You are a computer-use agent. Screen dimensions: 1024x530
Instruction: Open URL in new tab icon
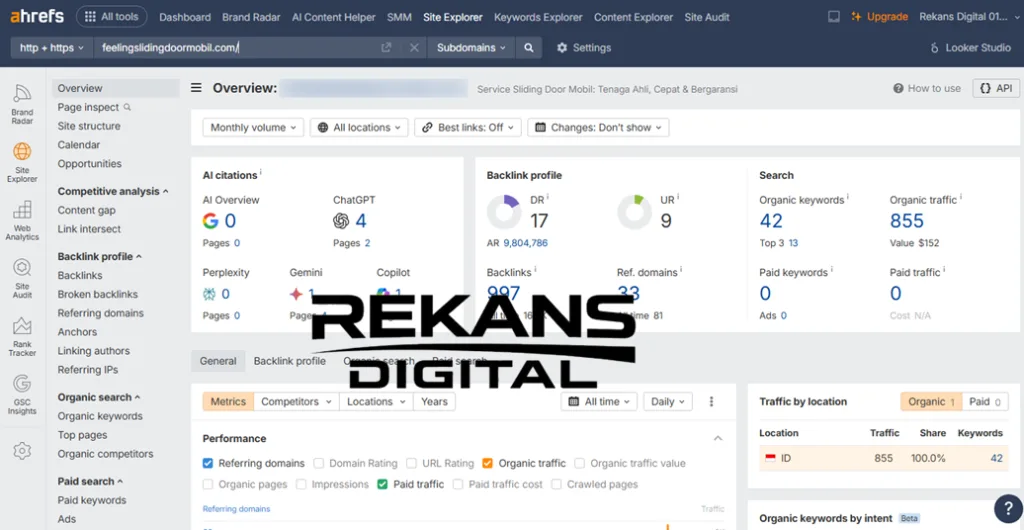(x=387, y=48)
